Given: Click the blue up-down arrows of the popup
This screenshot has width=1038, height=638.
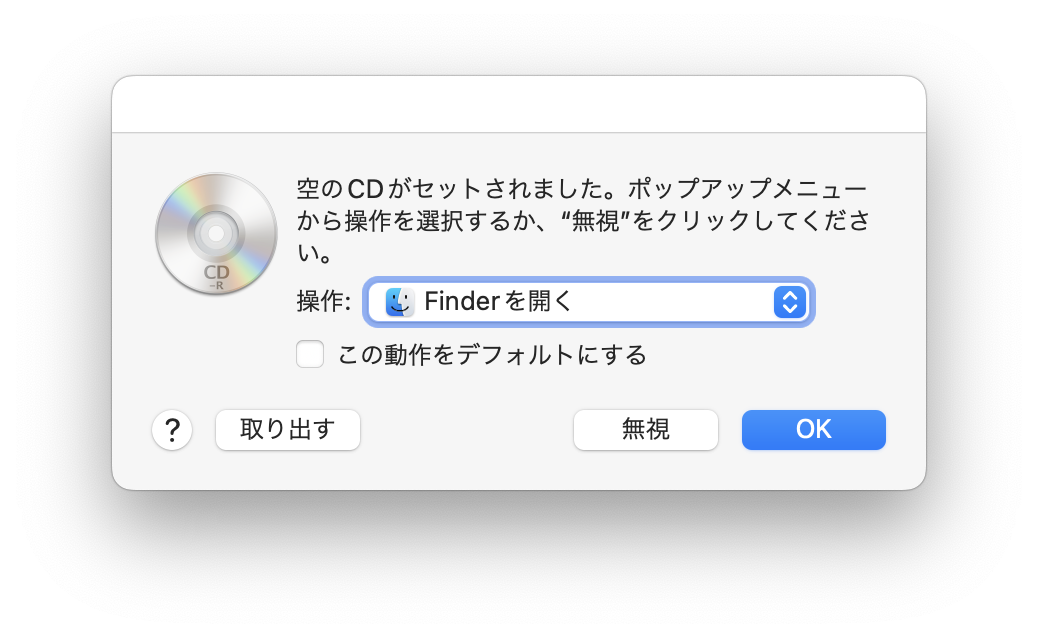Looking at the screenshot, I should point(789,301).
